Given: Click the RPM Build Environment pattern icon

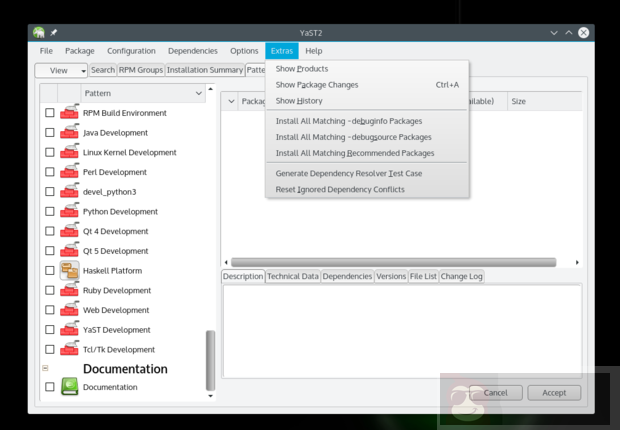Looking at the screenshot, I should [69, 112].
